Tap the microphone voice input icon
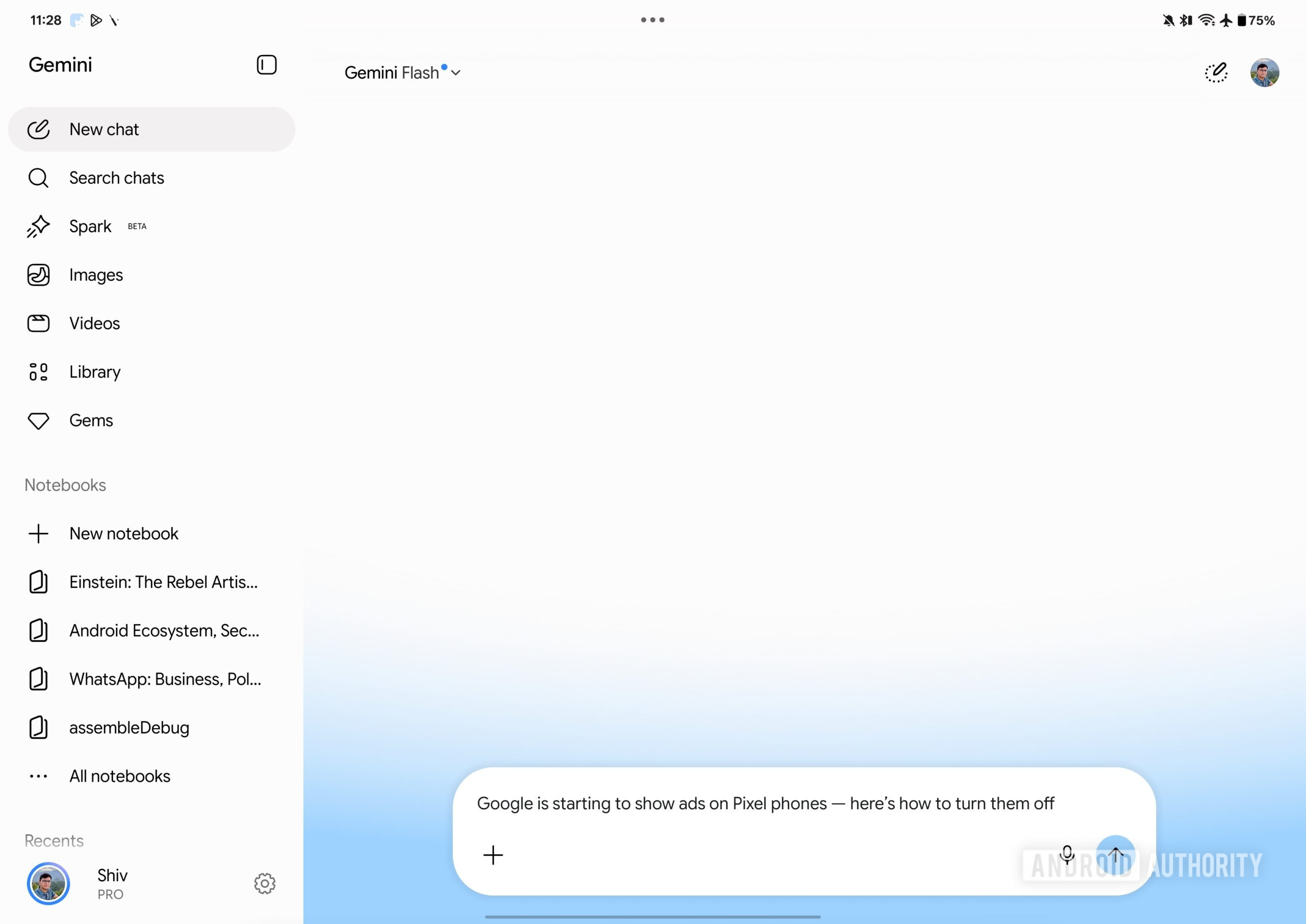Image resolution: width=1306 pixels, height=924 pixels. click(x=1067, y=855)
